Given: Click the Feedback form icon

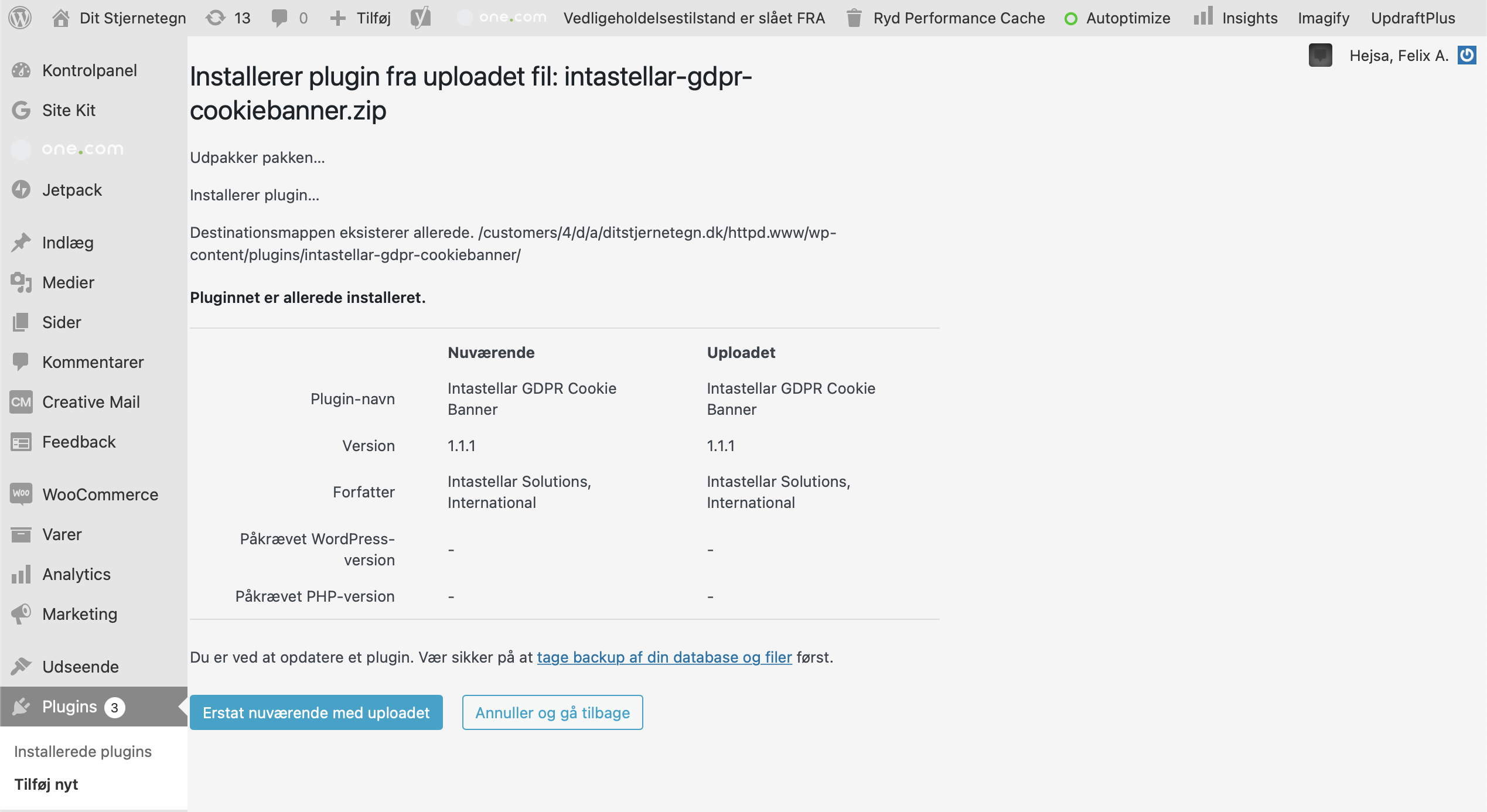Looking at the screenshot, I should pyautogui.click(x=21, y=442).
